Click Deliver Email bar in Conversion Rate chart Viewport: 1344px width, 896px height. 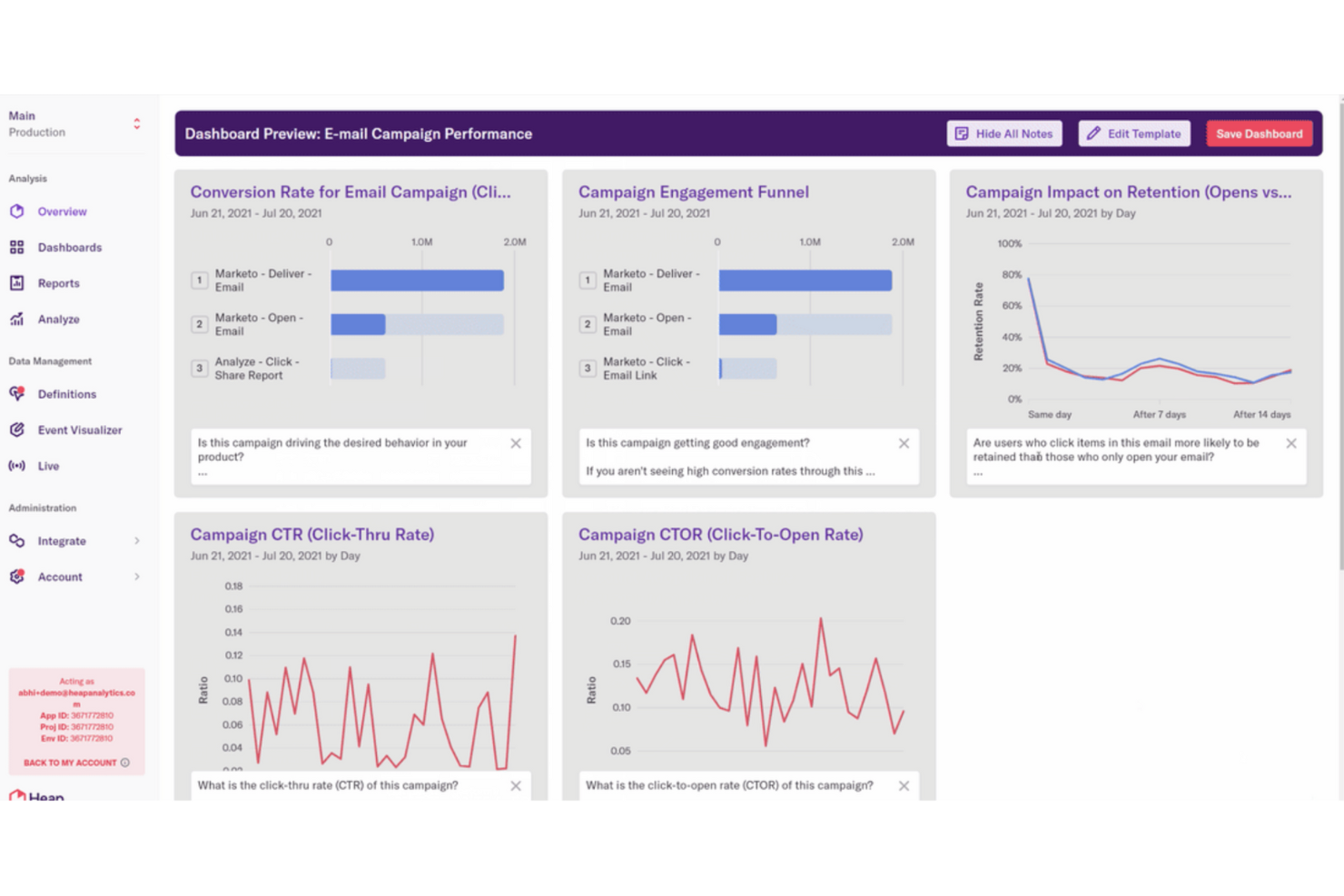tap(417, 281)
